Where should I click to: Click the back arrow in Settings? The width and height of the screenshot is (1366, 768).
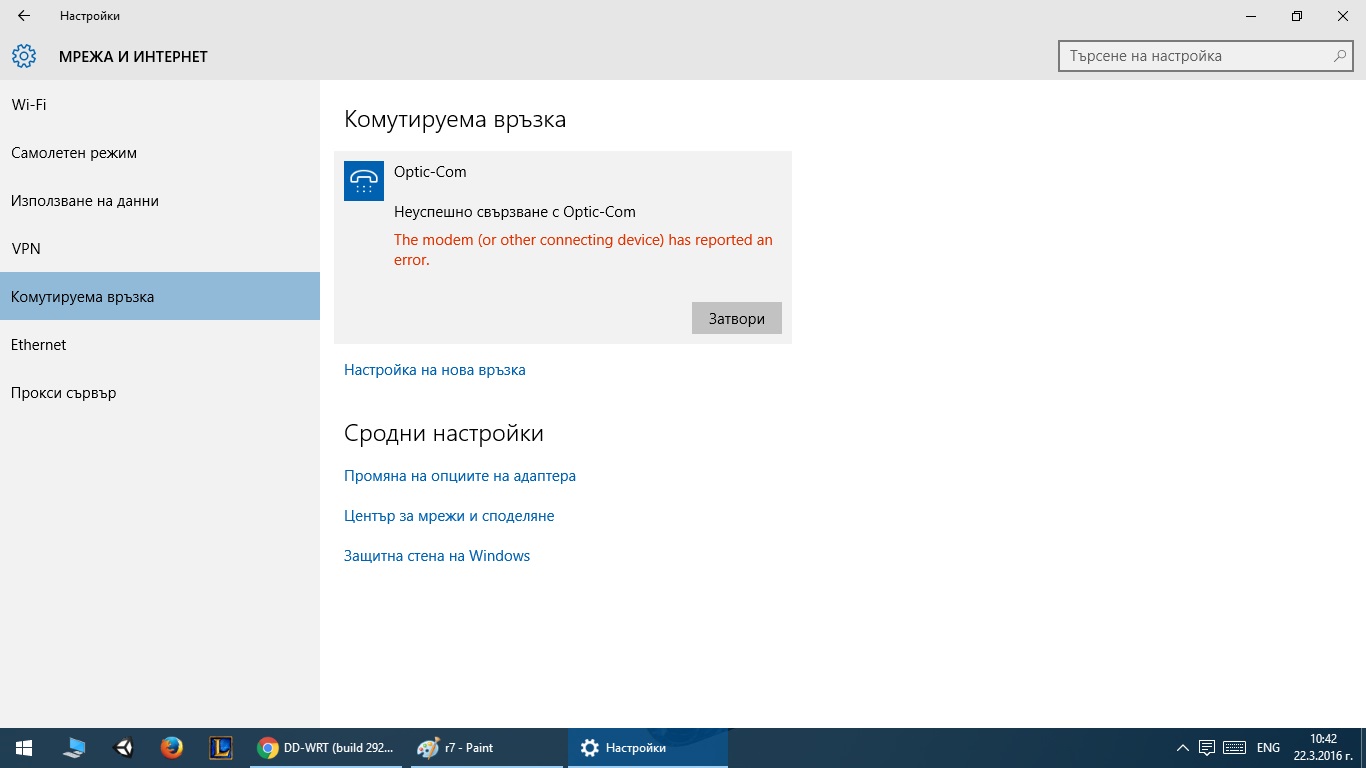click(x=24, y=16)
